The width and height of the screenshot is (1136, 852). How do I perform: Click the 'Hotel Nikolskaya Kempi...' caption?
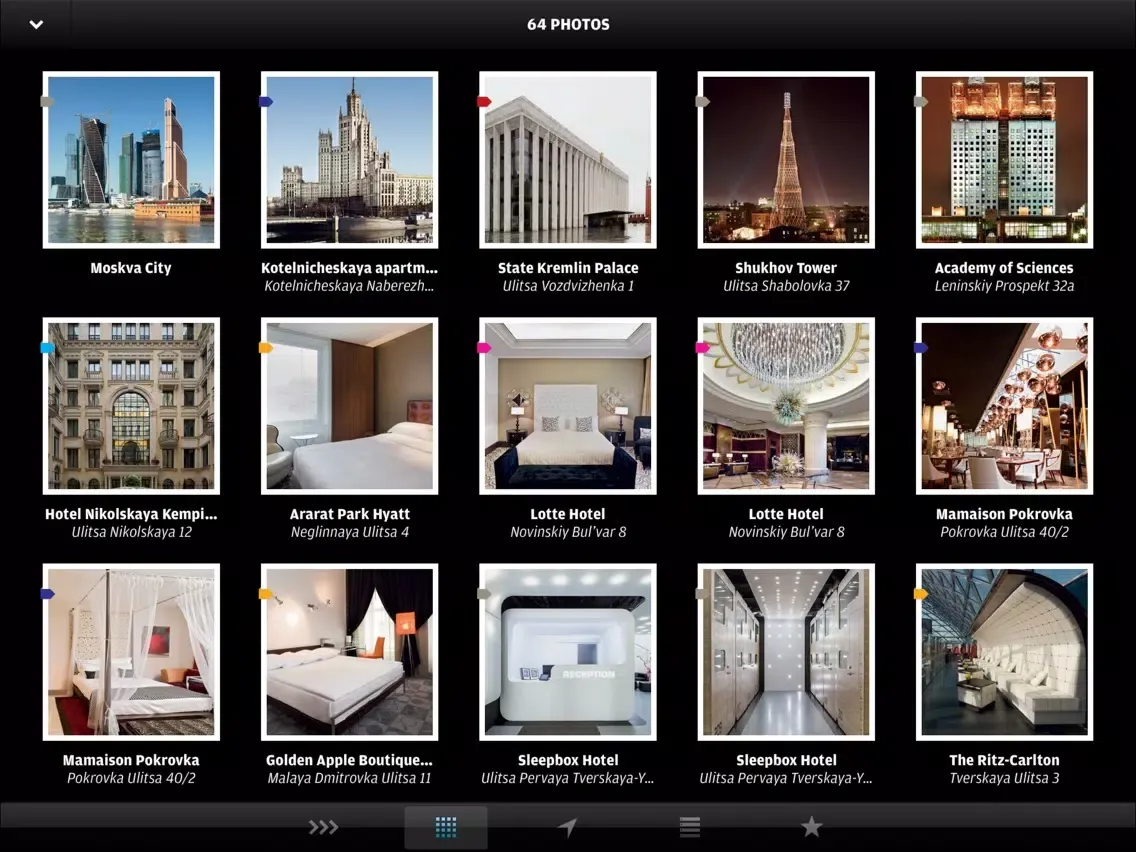coord(131,514)
